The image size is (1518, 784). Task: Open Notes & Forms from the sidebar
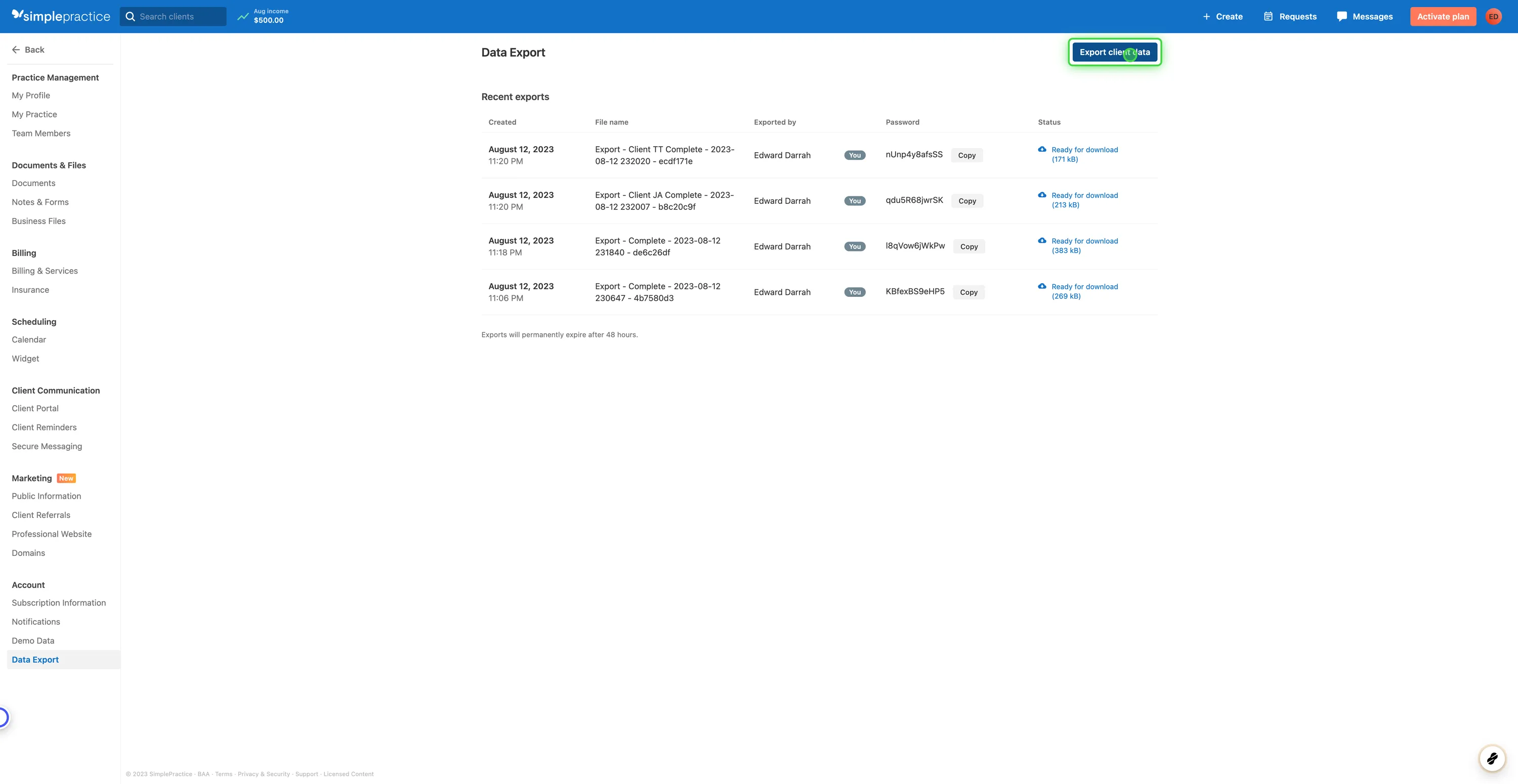40,201
